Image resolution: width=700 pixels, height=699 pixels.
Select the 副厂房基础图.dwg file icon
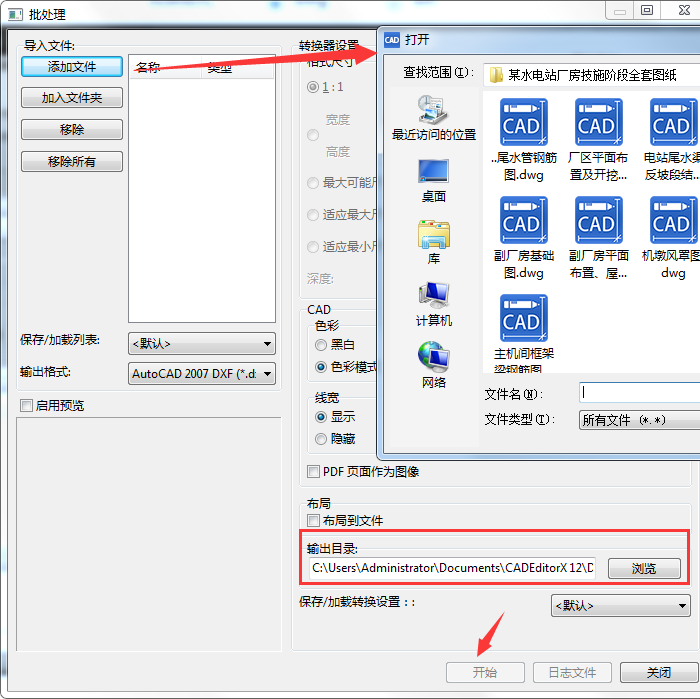coord(523,220)
